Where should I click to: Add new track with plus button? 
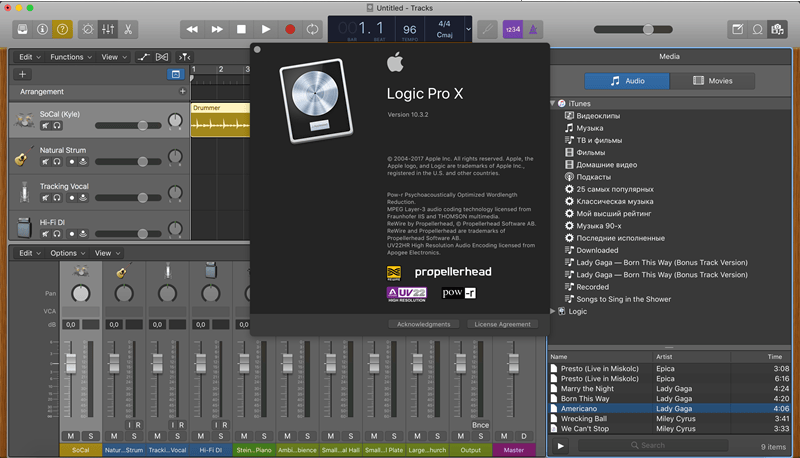coord(22,74)
